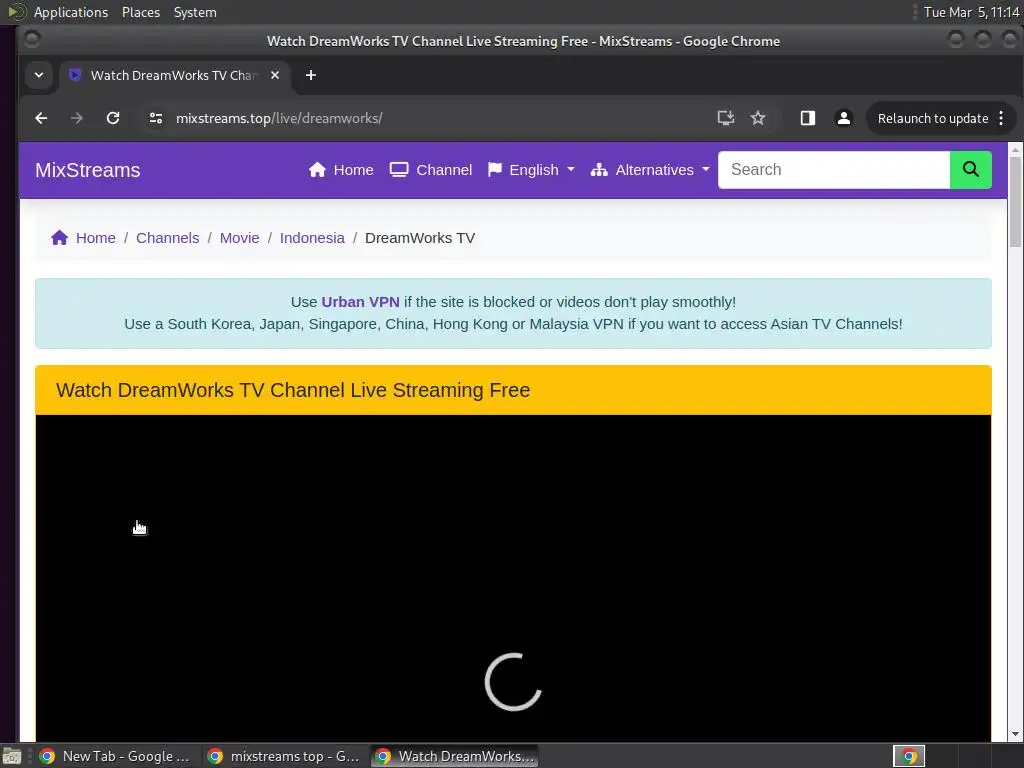Click into the Search input field

(834, 170)
